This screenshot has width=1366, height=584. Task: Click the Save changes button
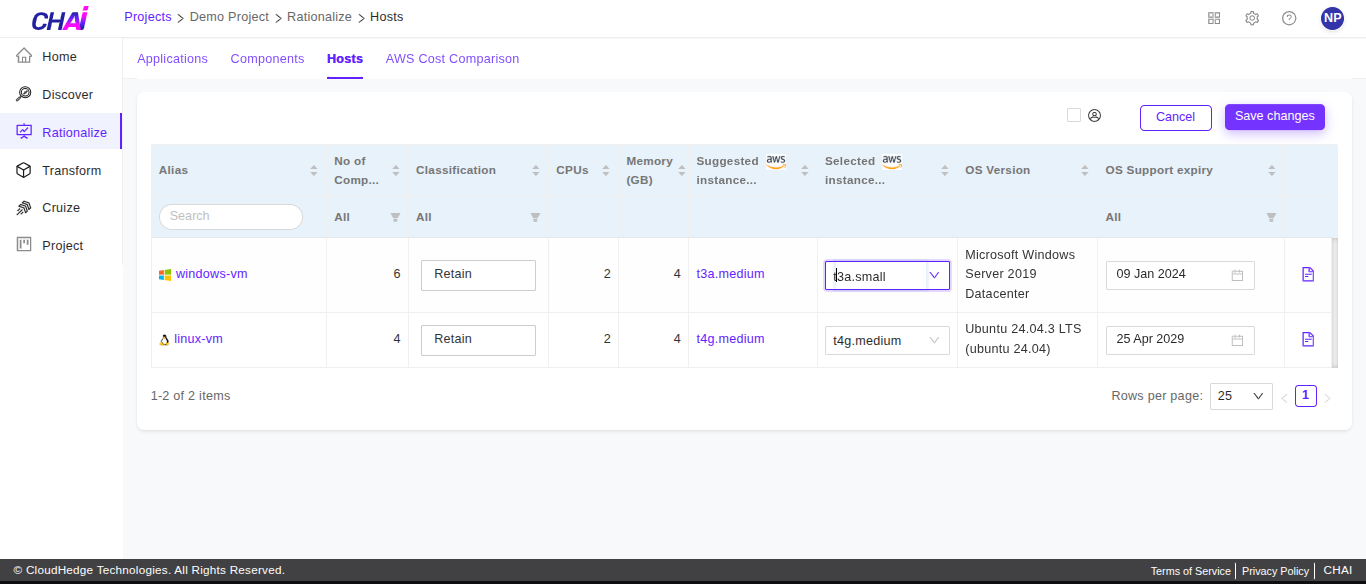[1274, 117]
